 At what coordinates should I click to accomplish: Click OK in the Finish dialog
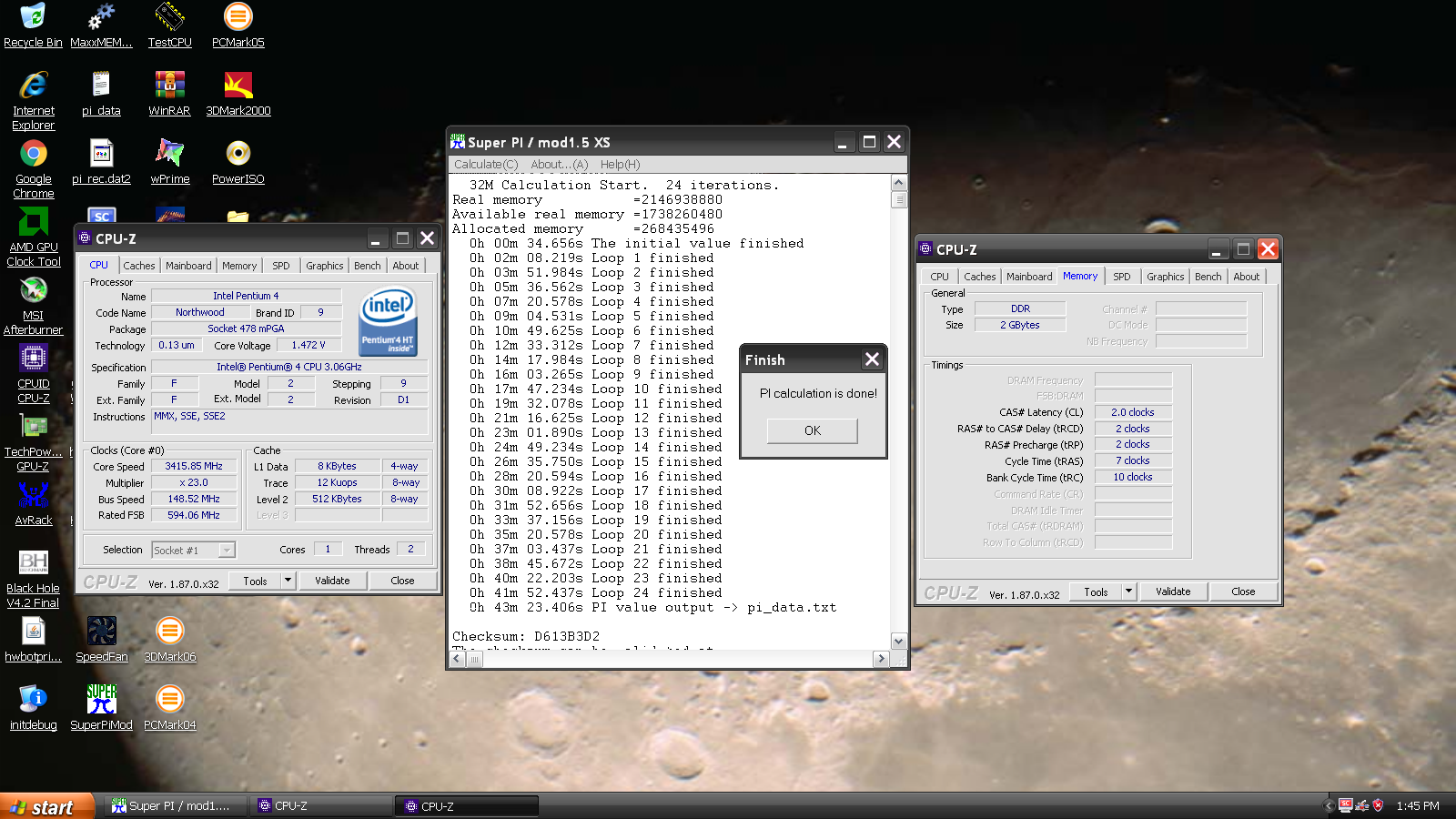812,430
